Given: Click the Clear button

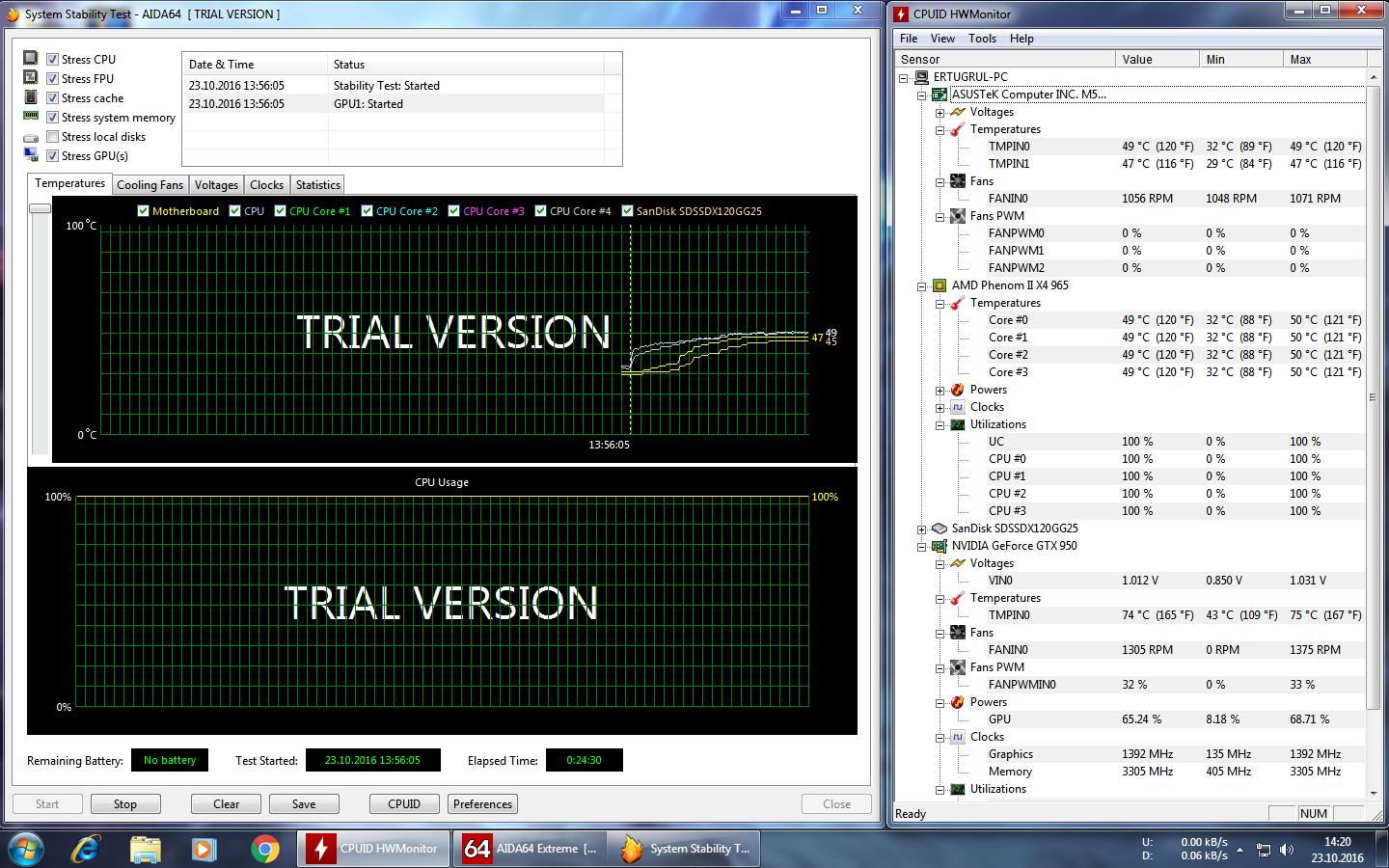Looking at the screenshot, I should 227,804.
